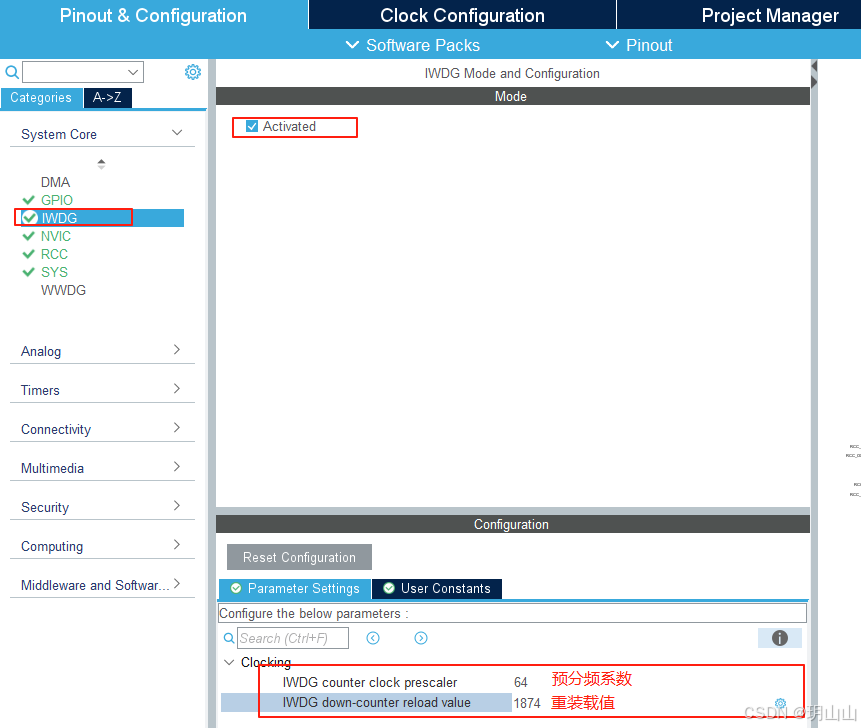Switch to the Pinout & Configuration tab
Screen dimensions: 861x728
tap(153, 15)
